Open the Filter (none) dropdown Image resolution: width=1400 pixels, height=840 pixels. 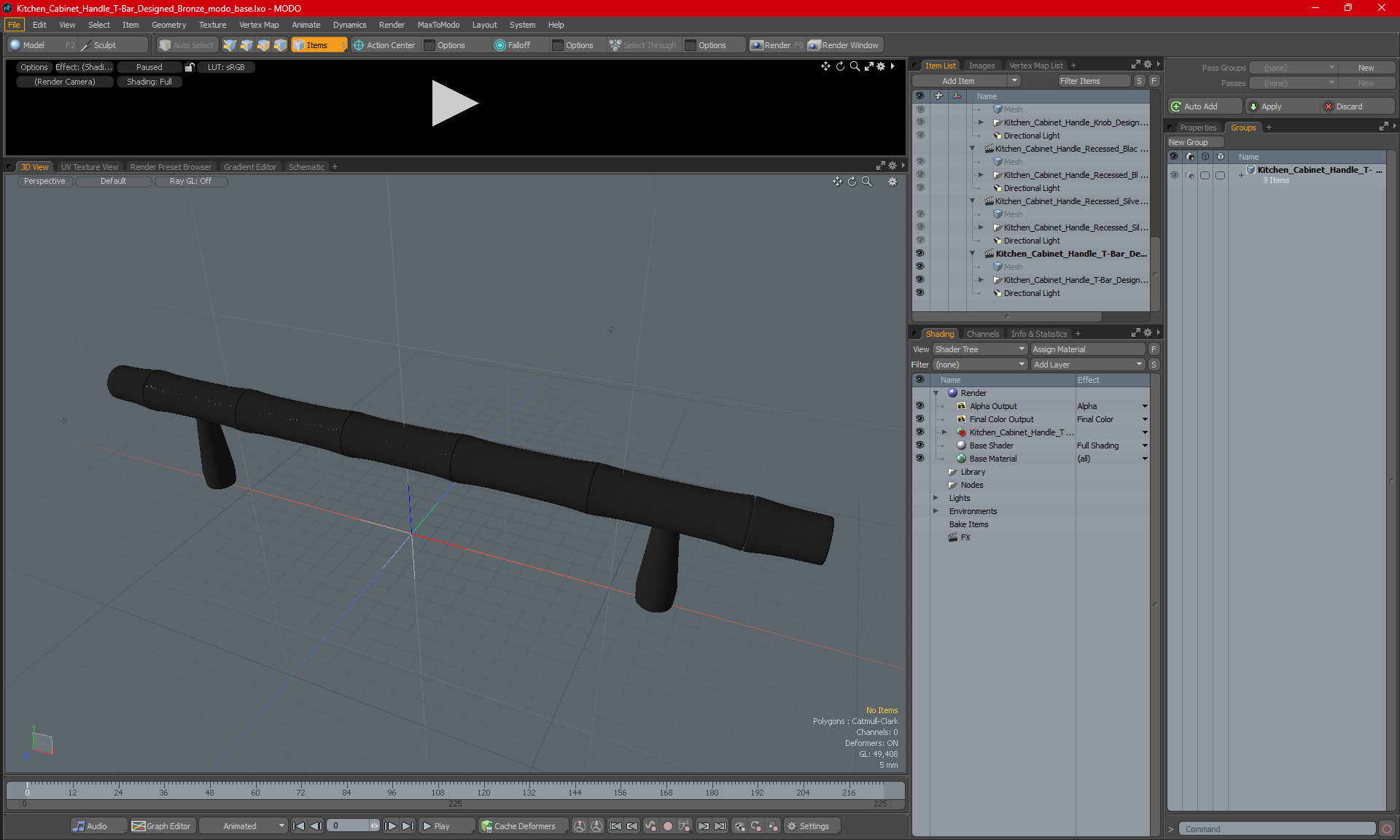point(980,365)
